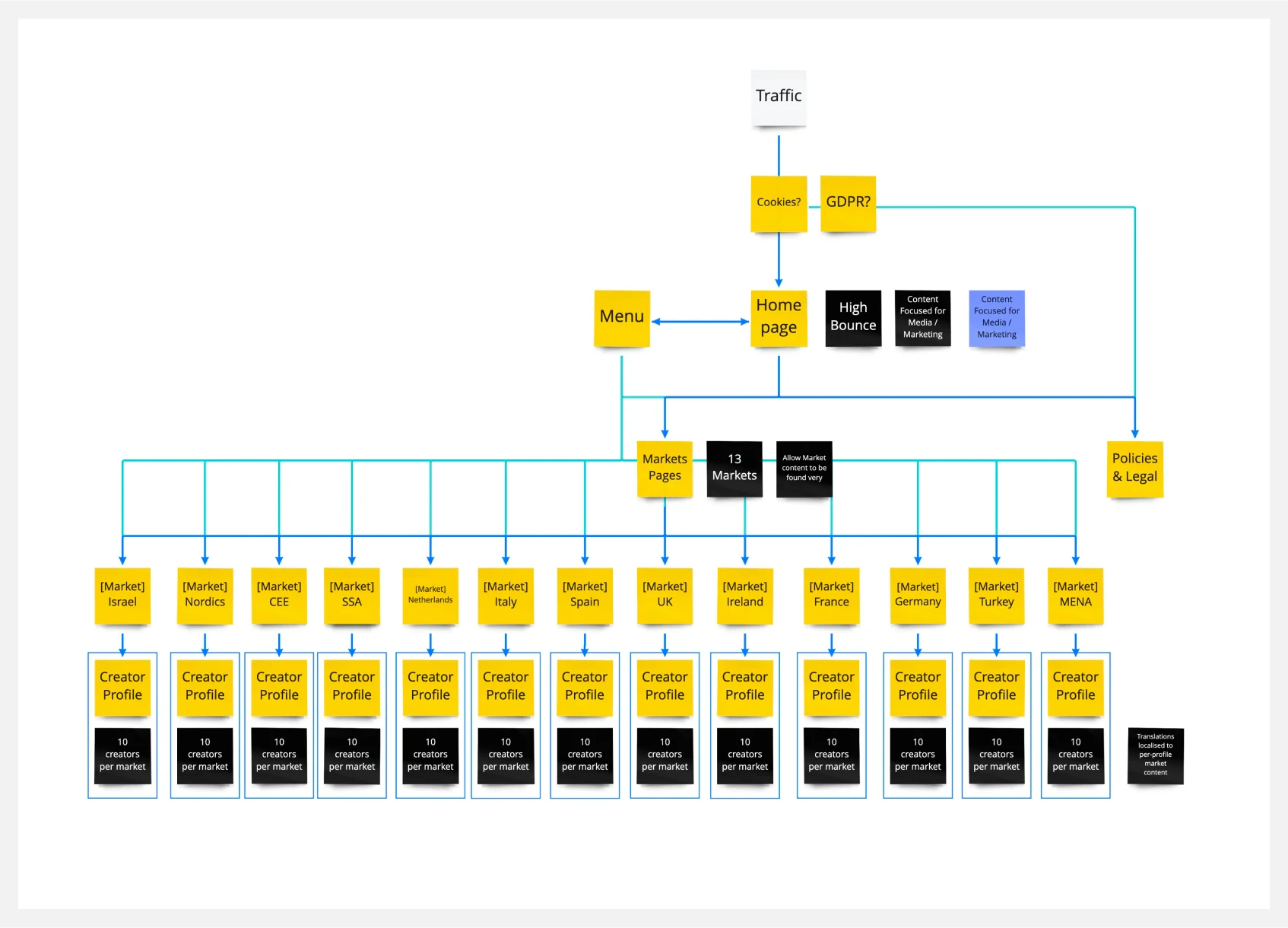
Task: Select the [Market] Nordics note
Action: coord(205,596)
